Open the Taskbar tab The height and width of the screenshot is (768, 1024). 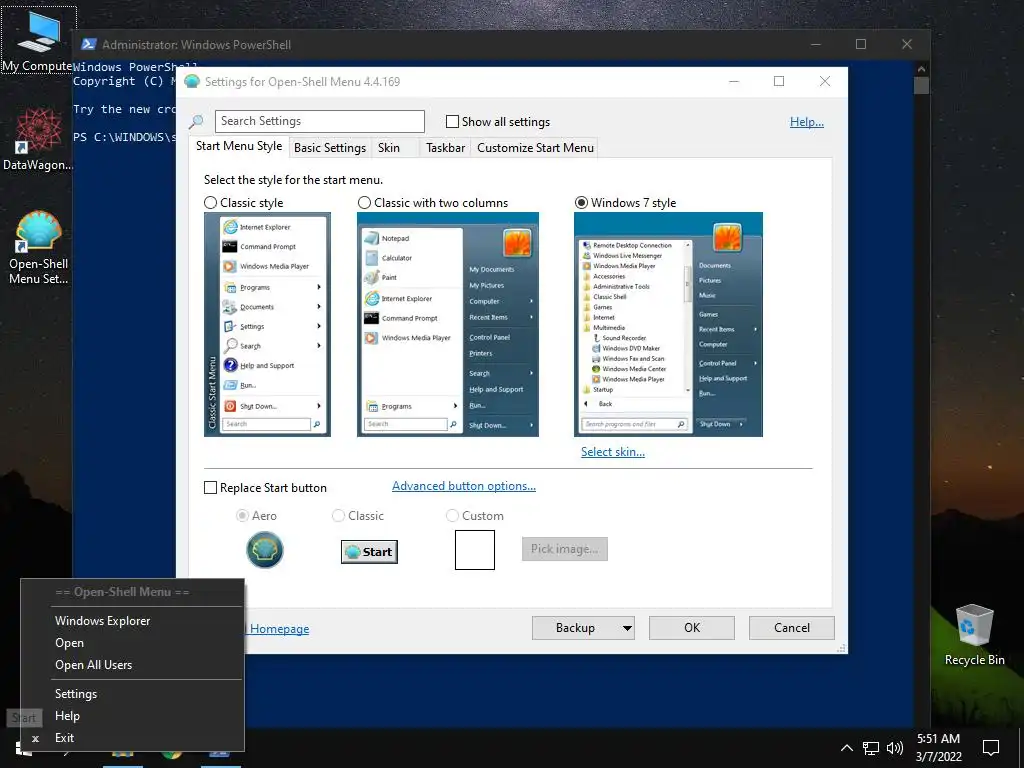point(445,148)
